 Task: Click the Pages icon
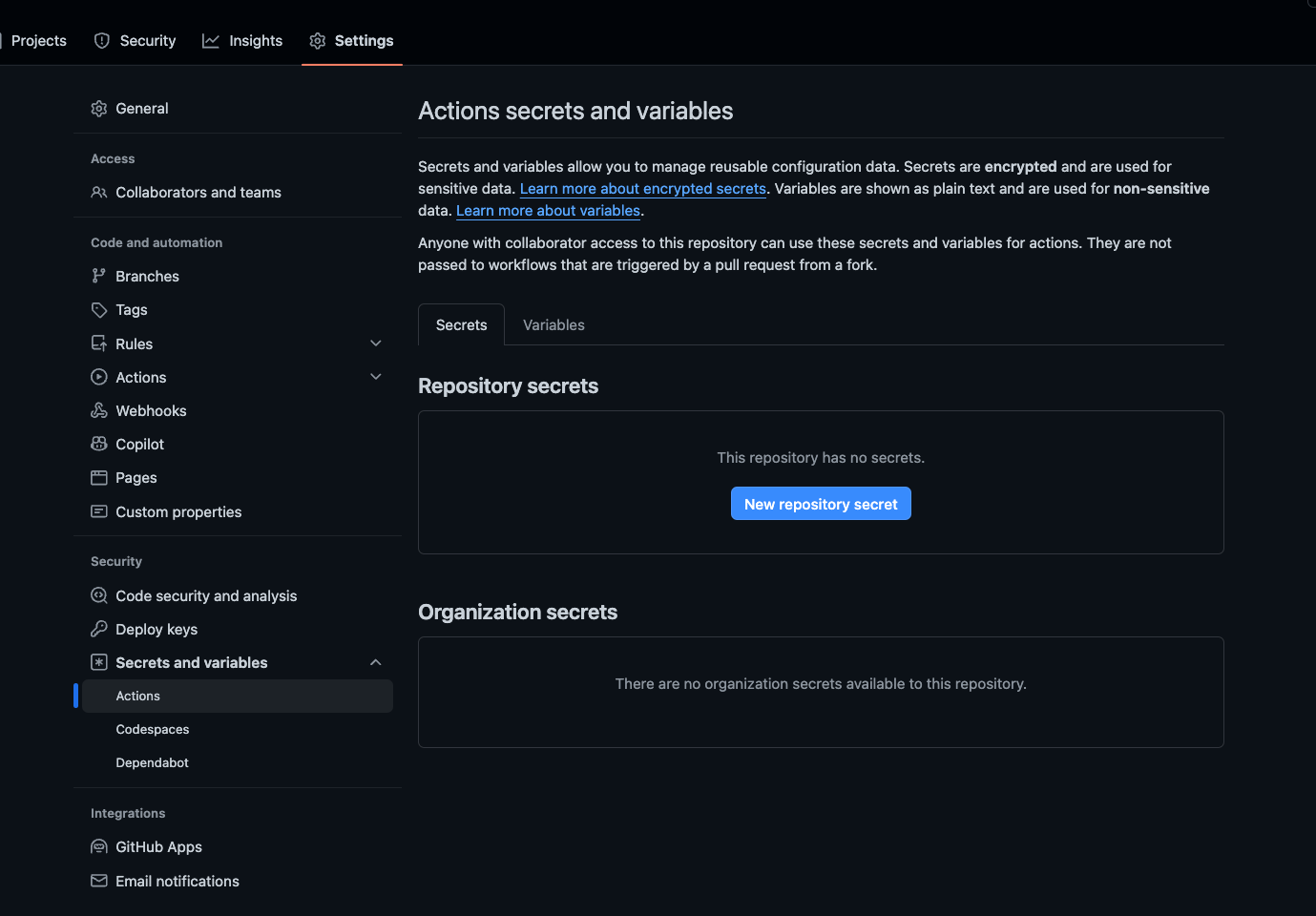tap(99, 477)
